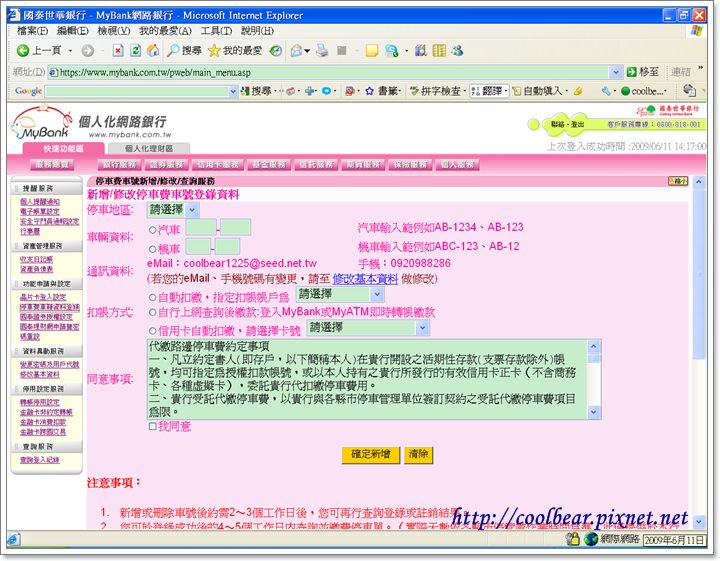This screenshot has height=561, width=720.
Task: Open the 收支日記帳 sidebar link
Action: pyautogui.click(x=36, y=259)
